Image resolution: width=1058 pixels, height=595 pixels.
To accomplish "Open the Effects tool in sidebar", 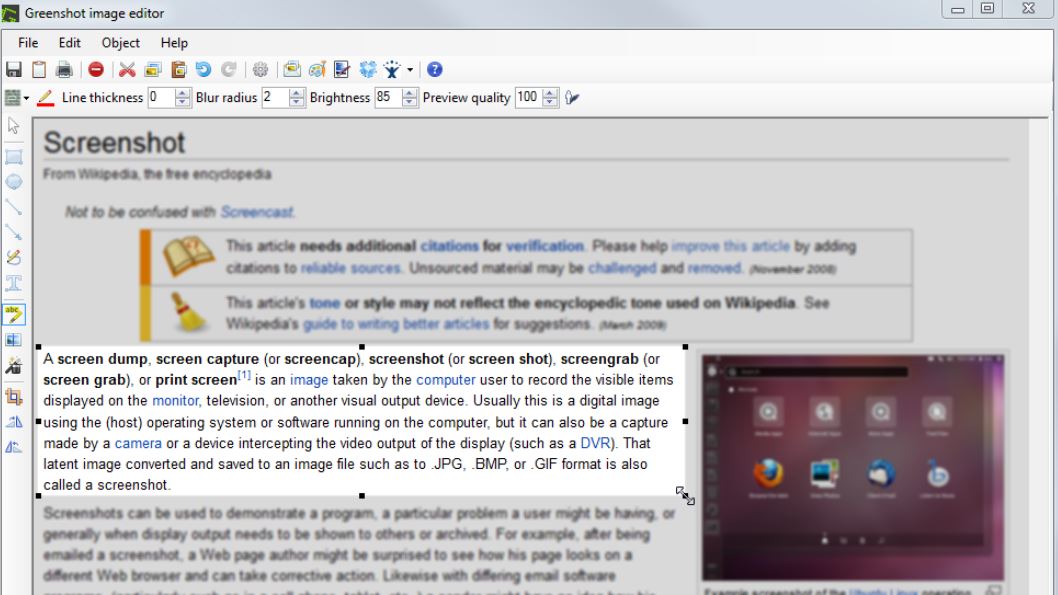I will [13, 366].
